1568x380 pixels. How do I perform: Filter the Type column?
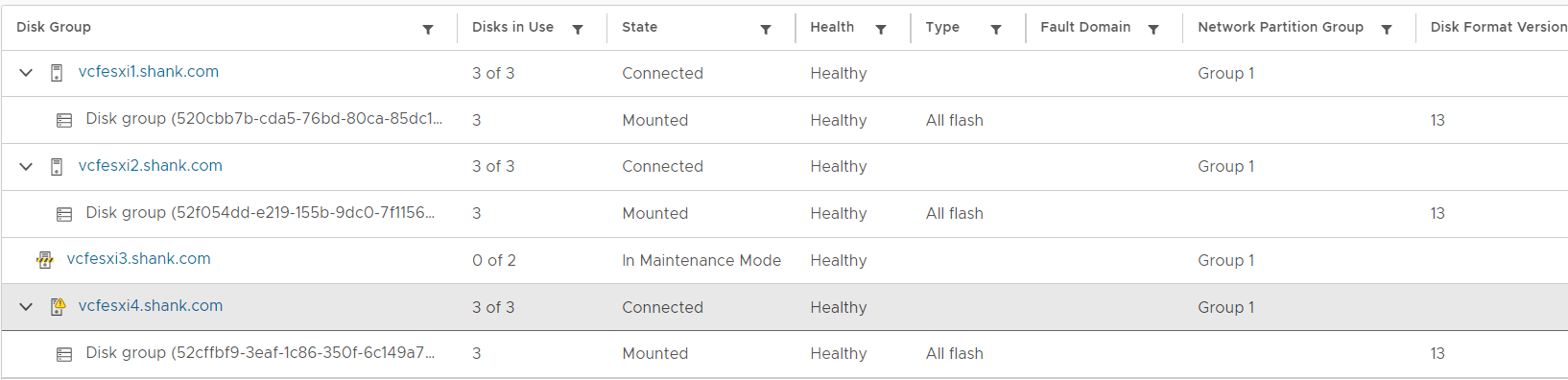[x=996, y=29]
